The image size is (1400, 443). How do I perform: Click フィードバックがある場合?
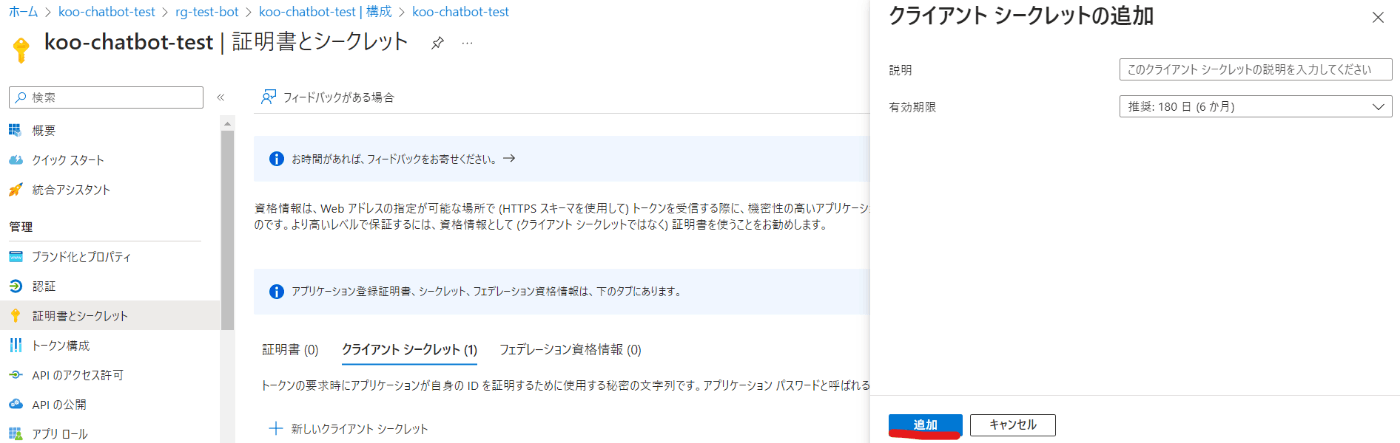click(327, 97)
